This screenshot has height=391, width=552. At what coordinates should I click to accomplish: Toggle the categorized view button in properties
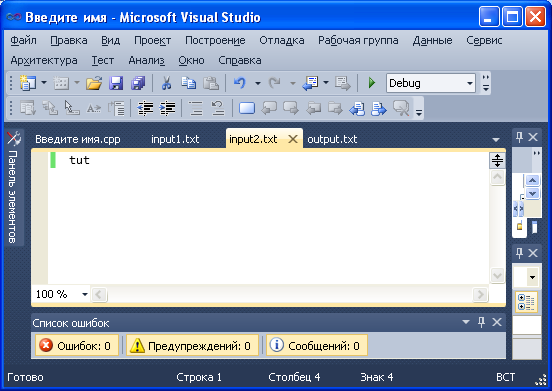[526, 302]
